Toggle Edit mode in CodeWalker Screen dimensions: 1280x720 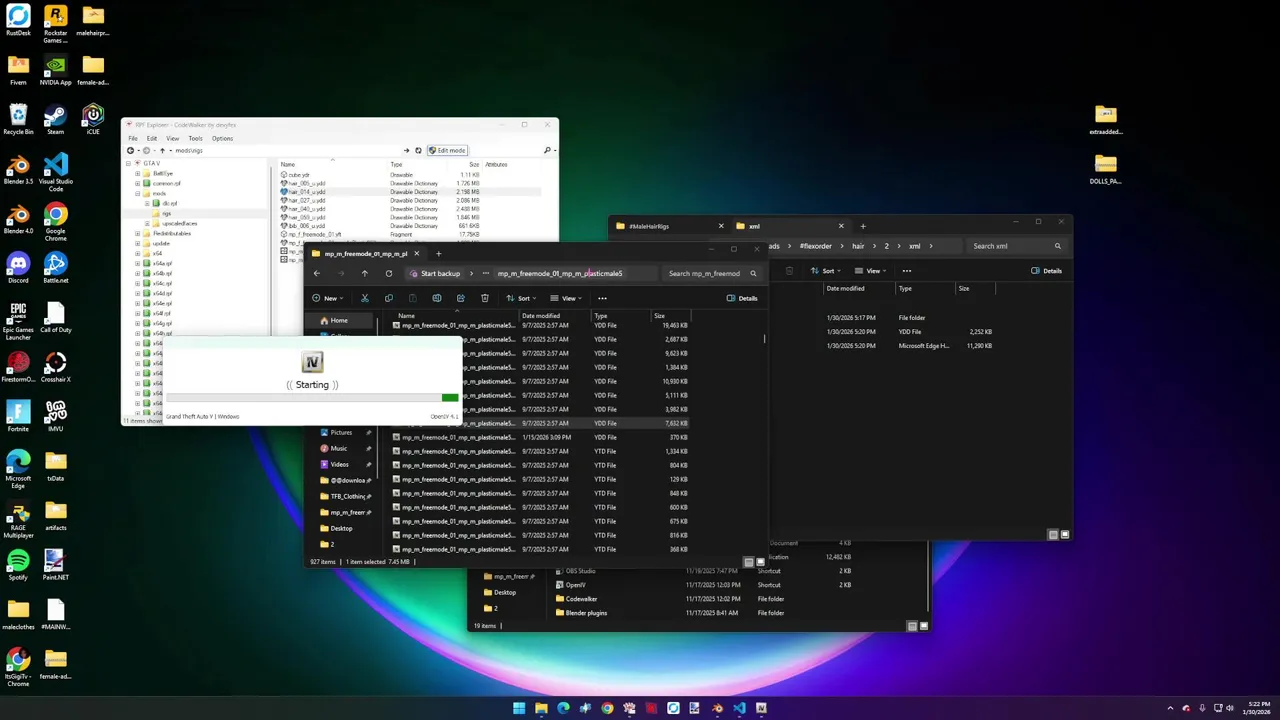pyautogui.click(x=447, y=150)
